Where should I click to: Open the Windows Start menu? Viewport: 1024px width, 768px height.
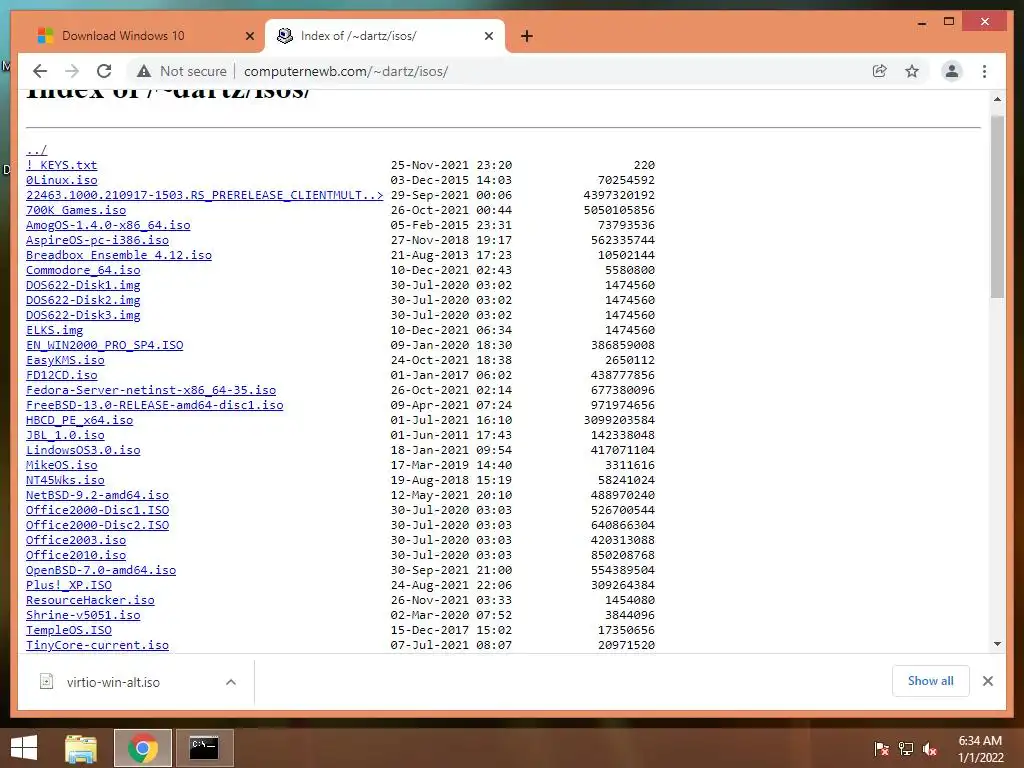point(24,748)
